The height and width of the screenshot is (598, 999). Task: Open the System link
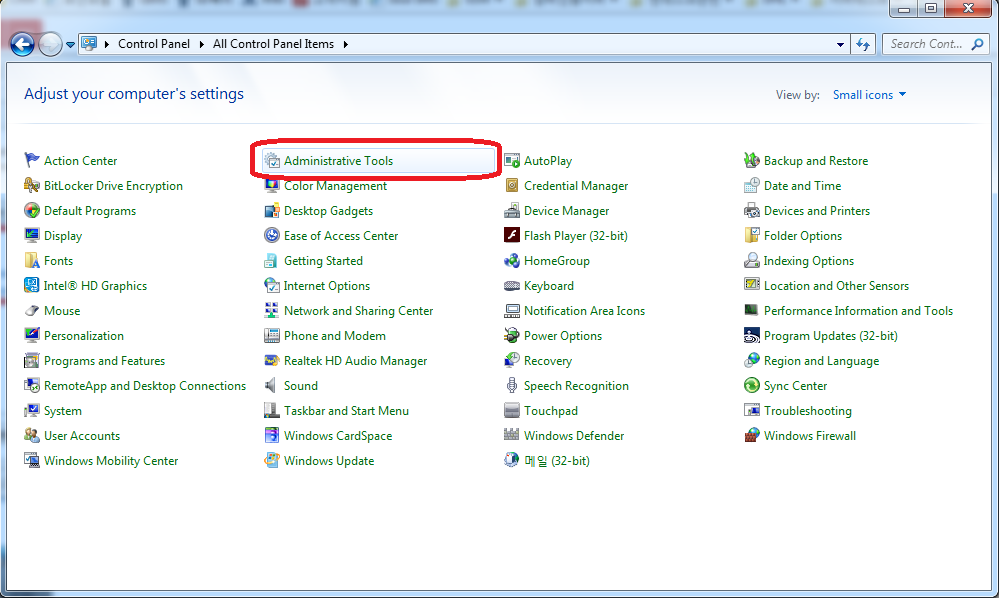tap(62, 411)
